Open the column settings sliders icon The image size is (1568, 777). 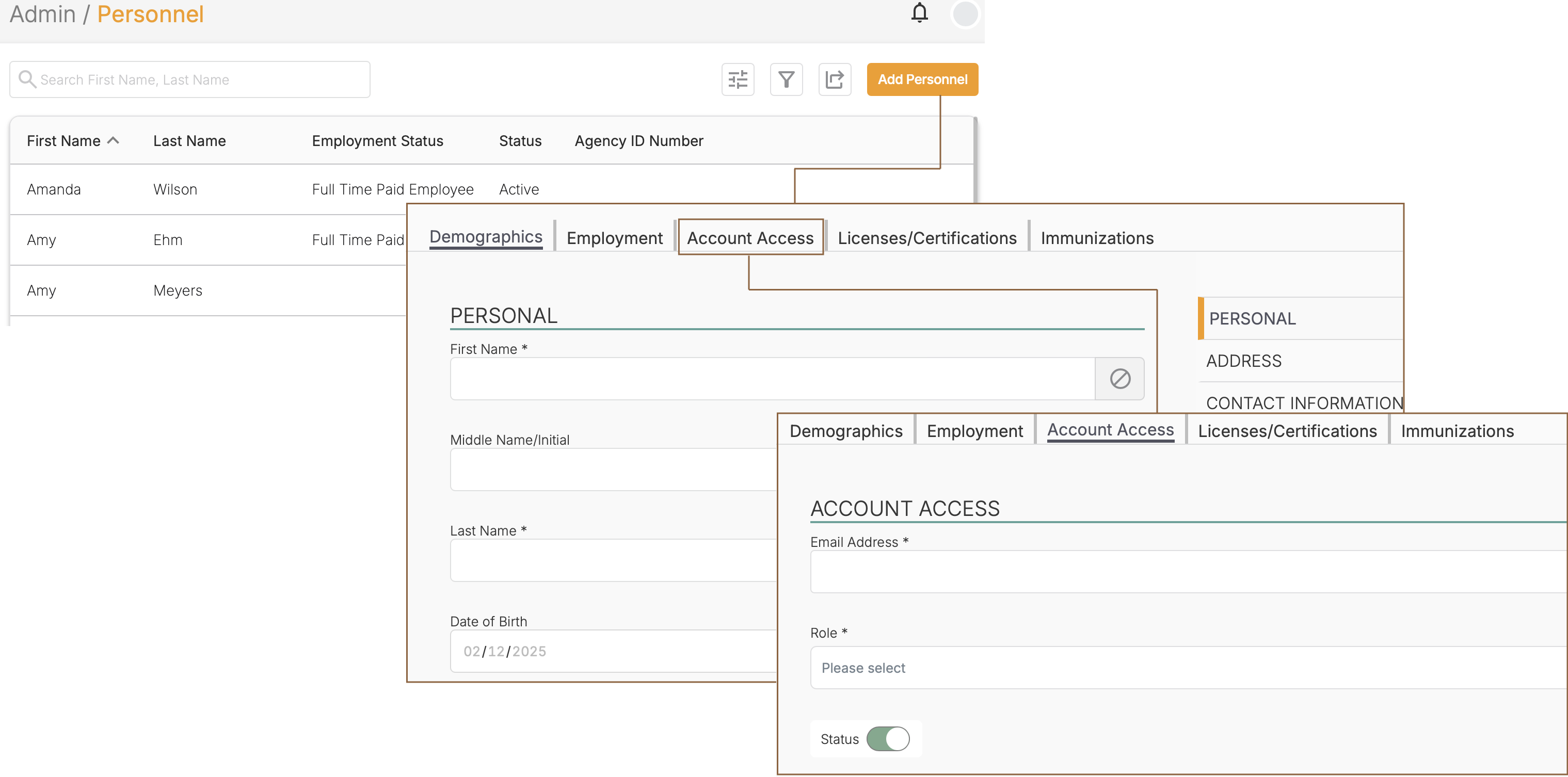click(x=738, y=79)
